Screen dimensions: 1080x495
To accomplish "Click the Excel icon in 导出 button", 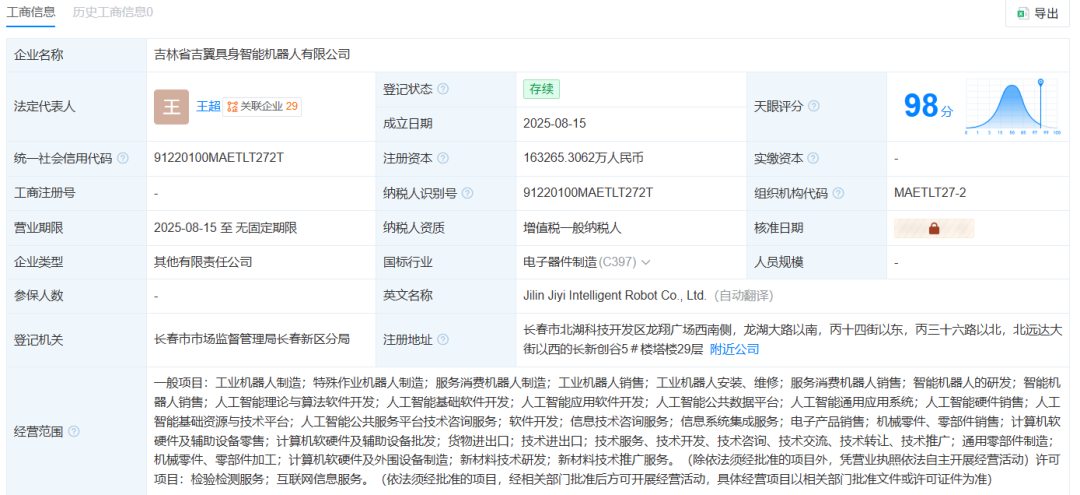I will 1024,13.
